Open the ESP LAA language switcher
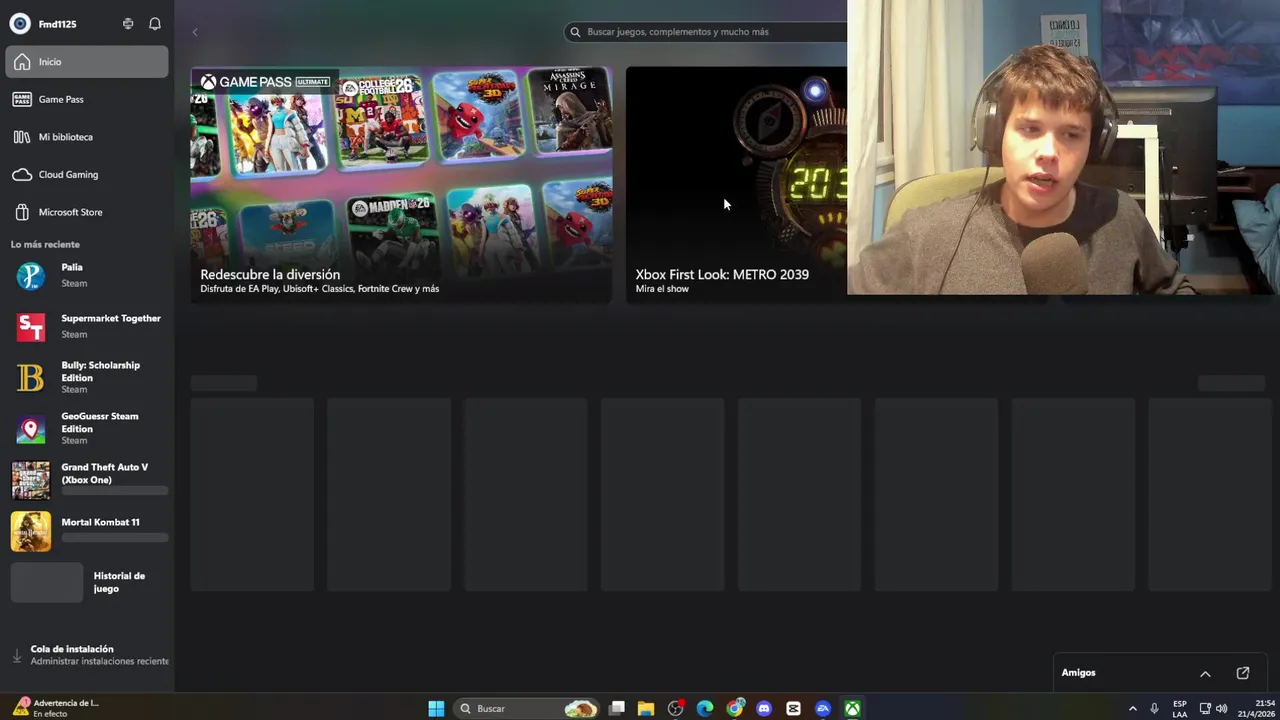 pyautogui.click(x=1180, y=708)
